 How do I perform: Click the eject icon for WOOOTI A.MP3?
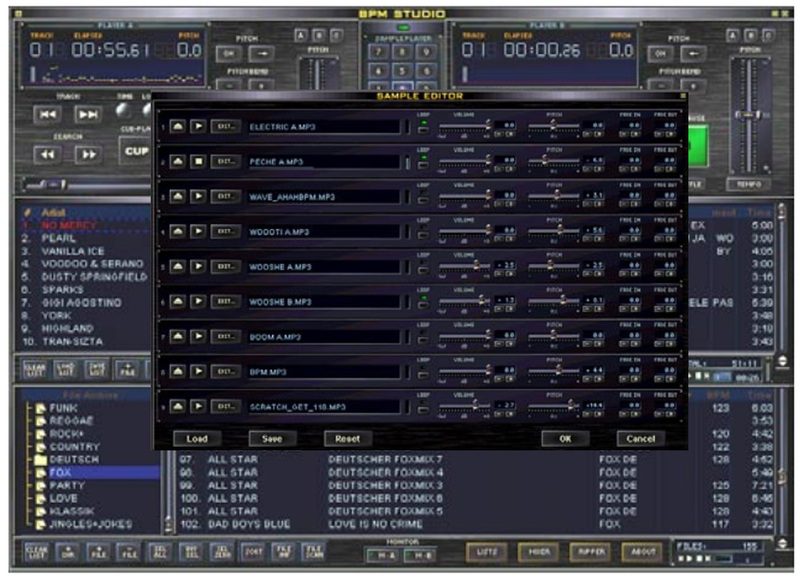(x=177, y=232)
